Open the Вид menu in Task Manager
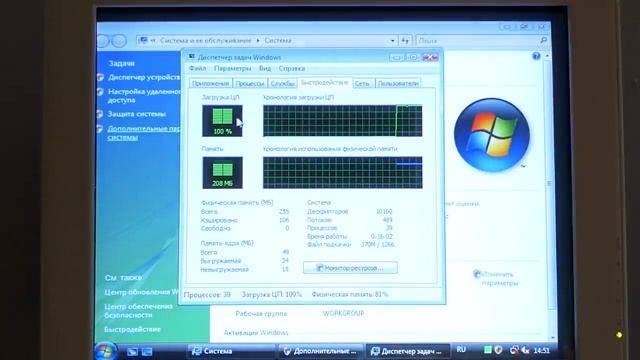The height and width of the screenshot is (360, 640). point(265,69)
